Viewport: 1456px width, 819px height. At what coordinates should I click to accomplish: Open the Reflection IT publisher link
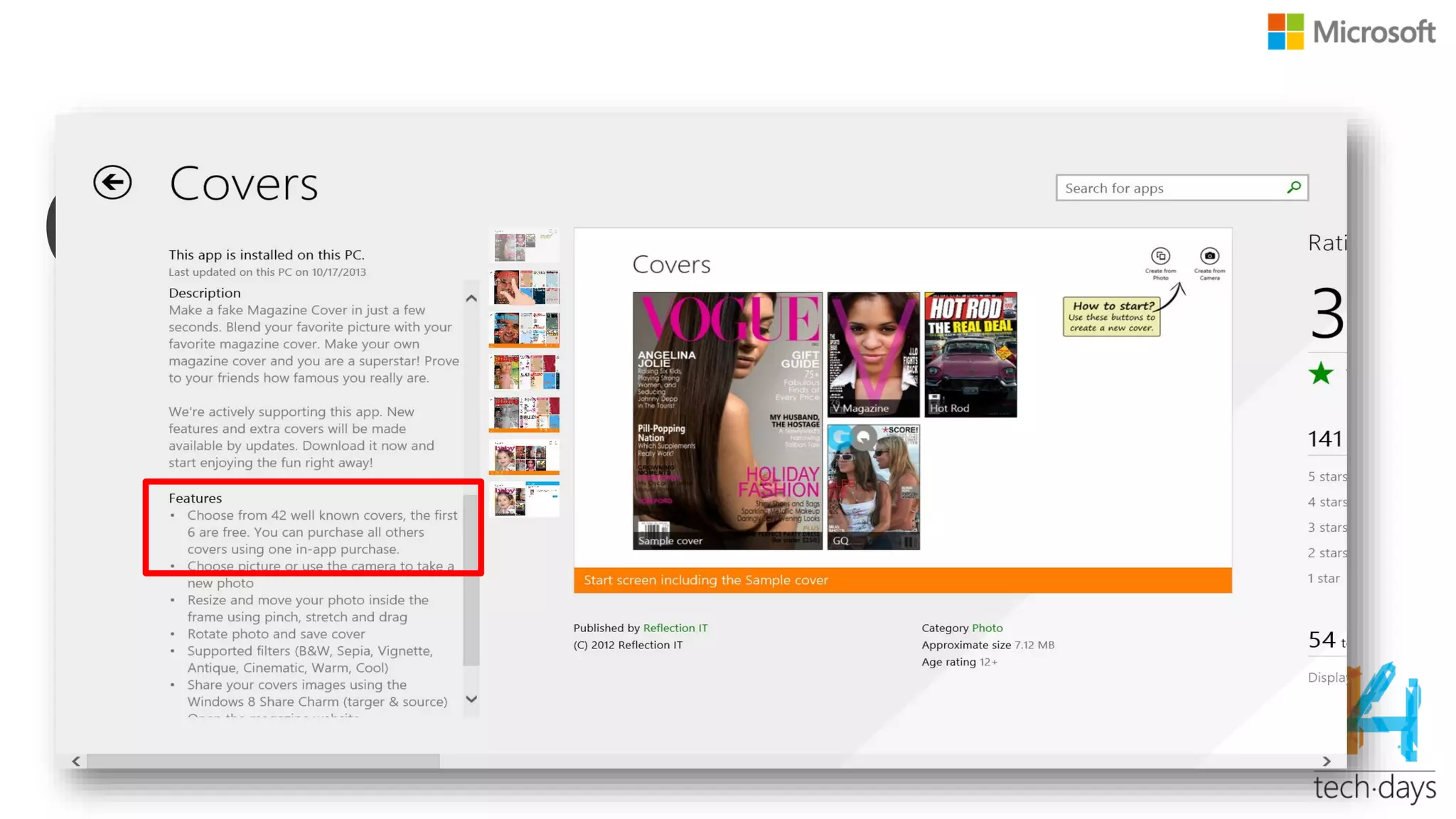(x=675, y=628)
